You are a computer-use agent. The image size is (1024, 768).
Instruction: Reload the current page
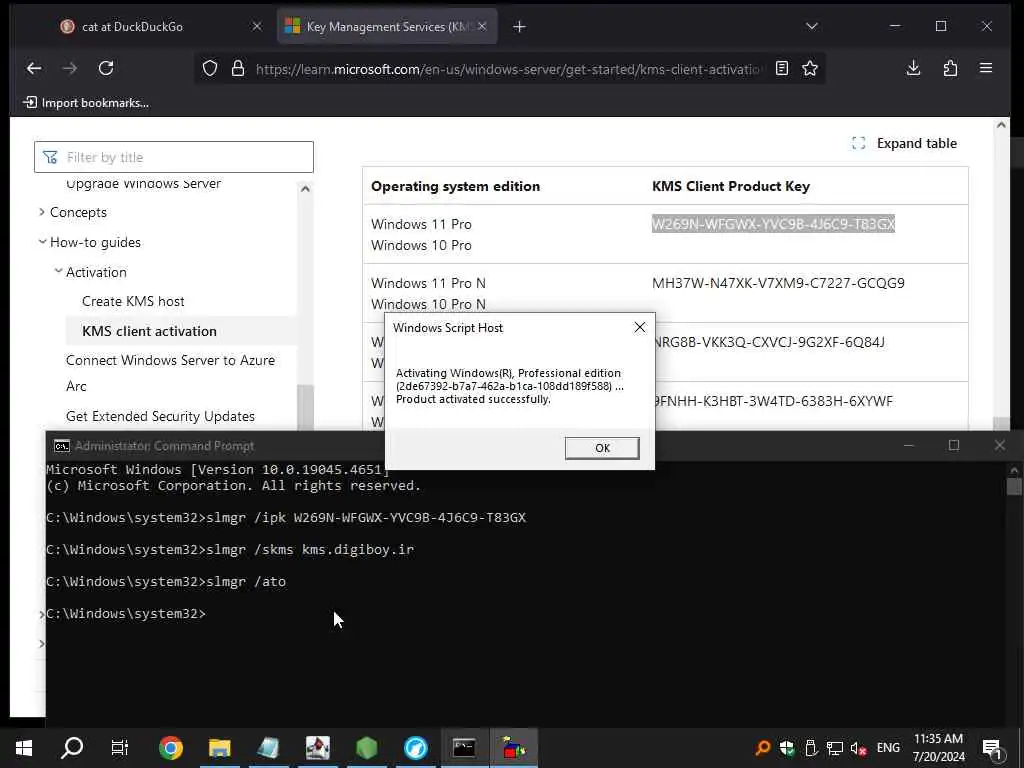[106, 68]
